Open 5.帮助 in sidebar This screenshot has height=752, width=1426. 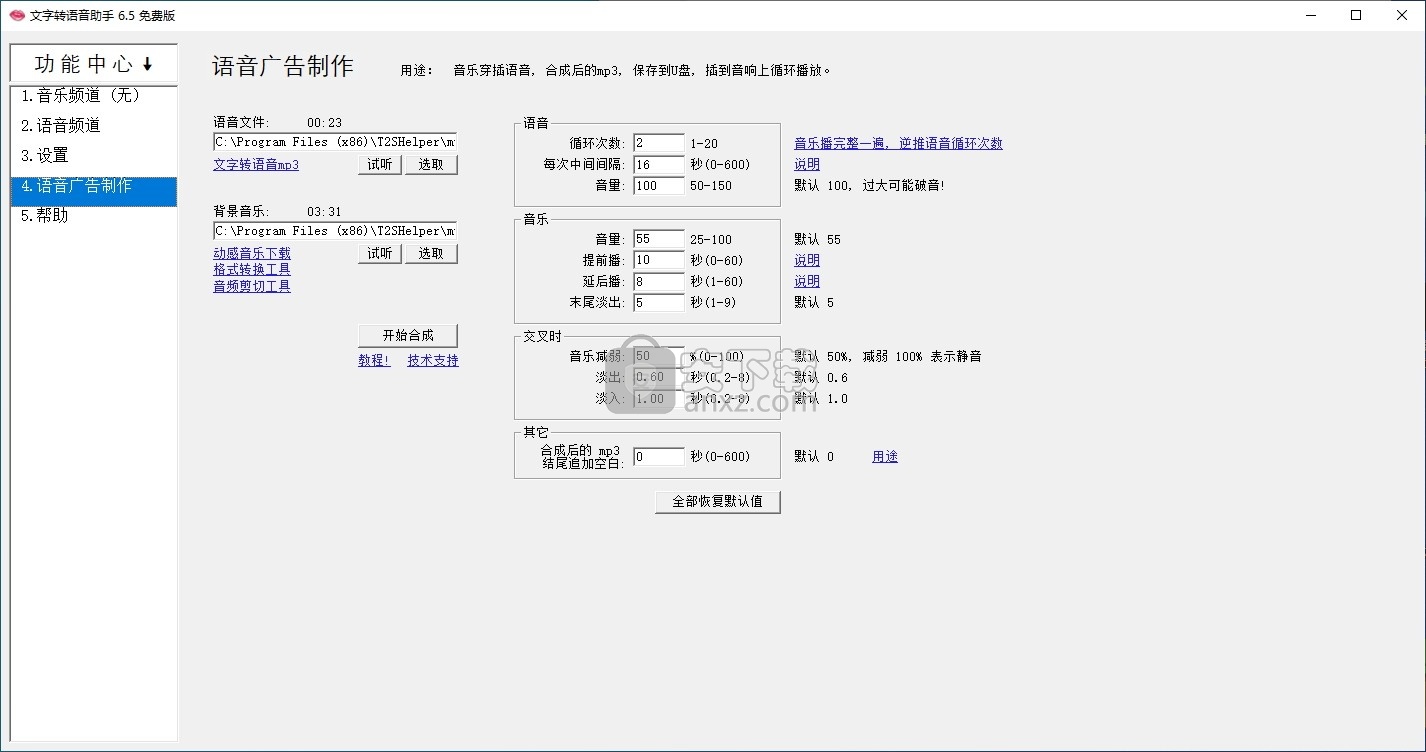click(94, 216)
